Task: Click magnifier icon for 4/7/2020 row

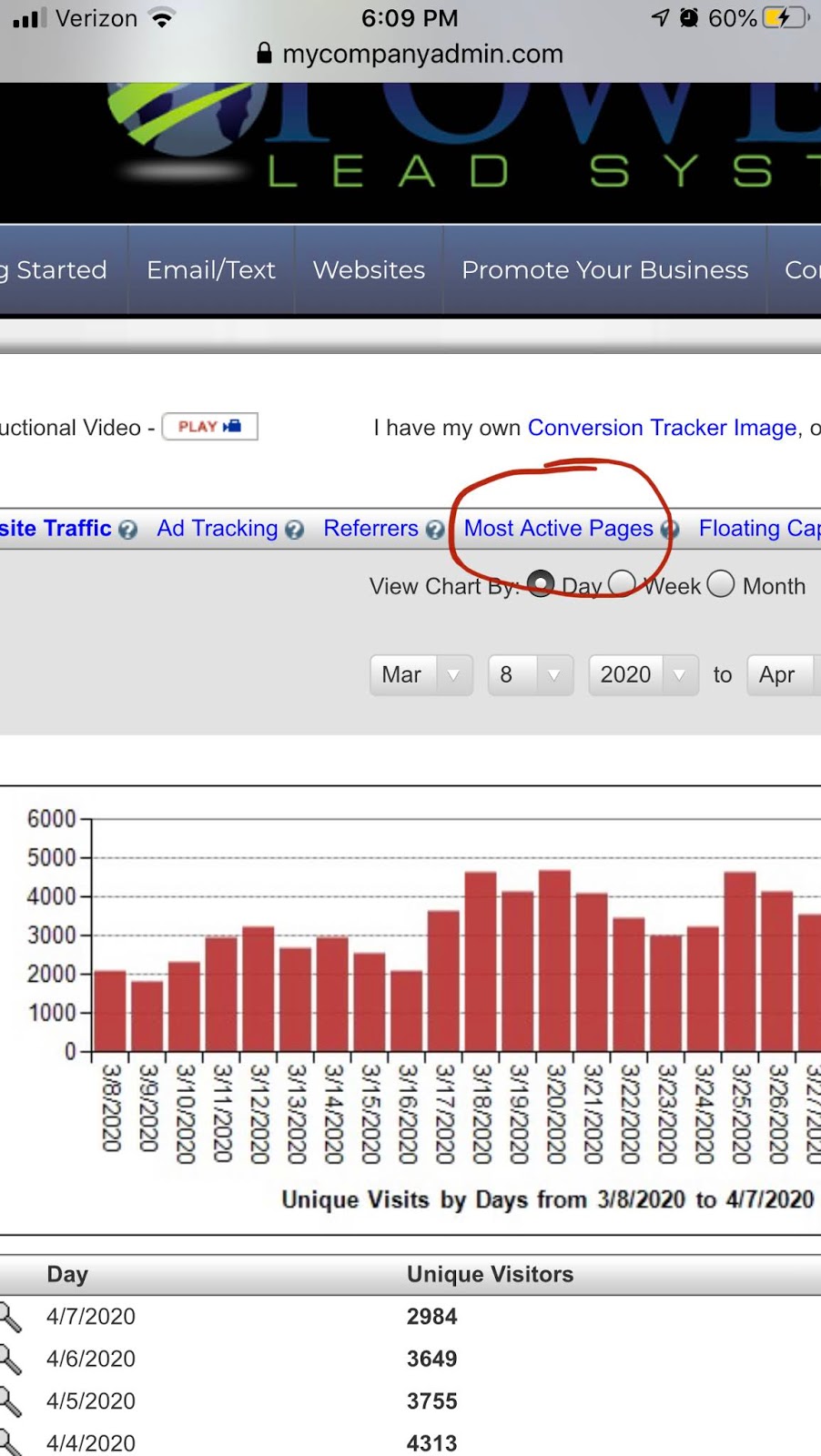Action: click(x=10, y=1317)
